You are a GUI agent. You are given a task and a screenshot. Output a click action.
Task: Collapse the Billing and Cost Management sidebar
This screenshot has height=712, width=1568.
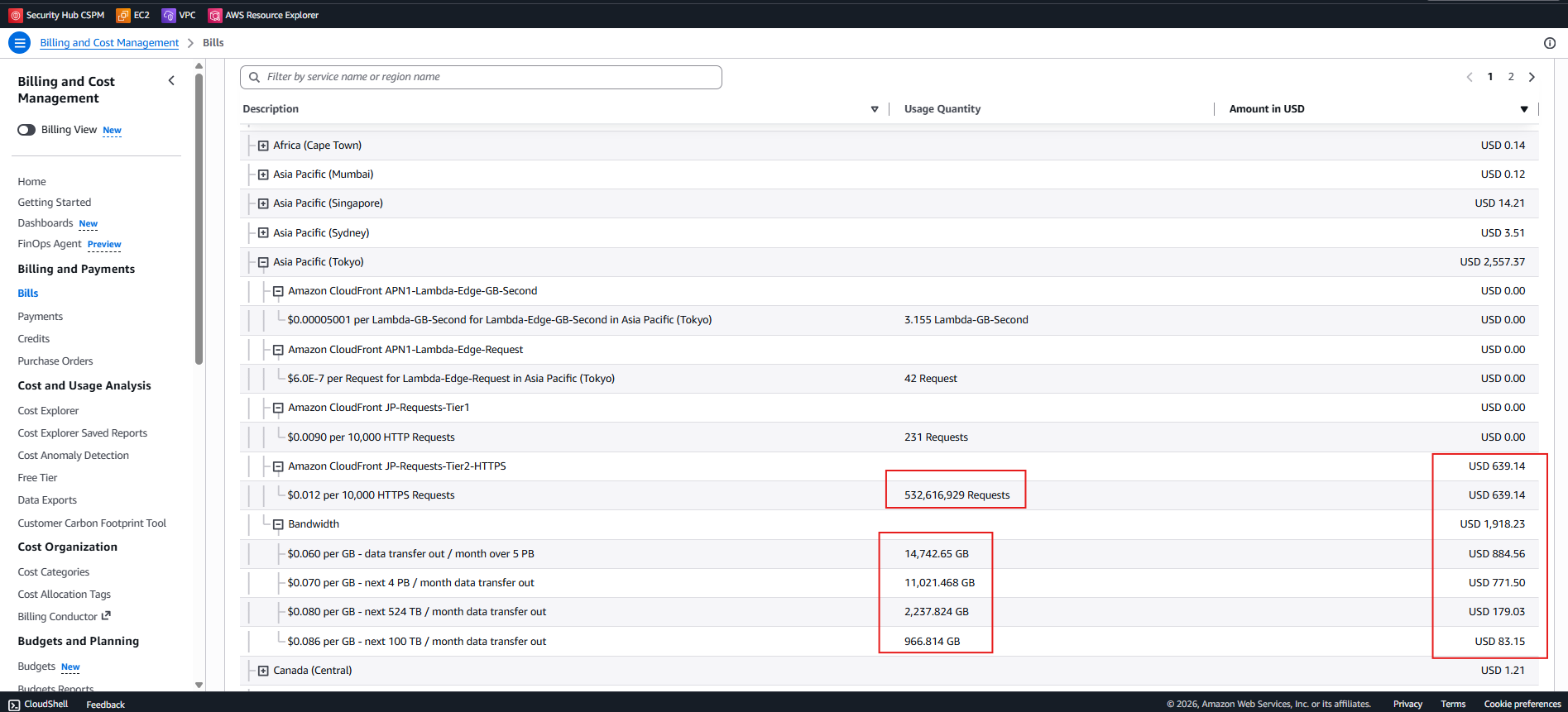point(171,81)
